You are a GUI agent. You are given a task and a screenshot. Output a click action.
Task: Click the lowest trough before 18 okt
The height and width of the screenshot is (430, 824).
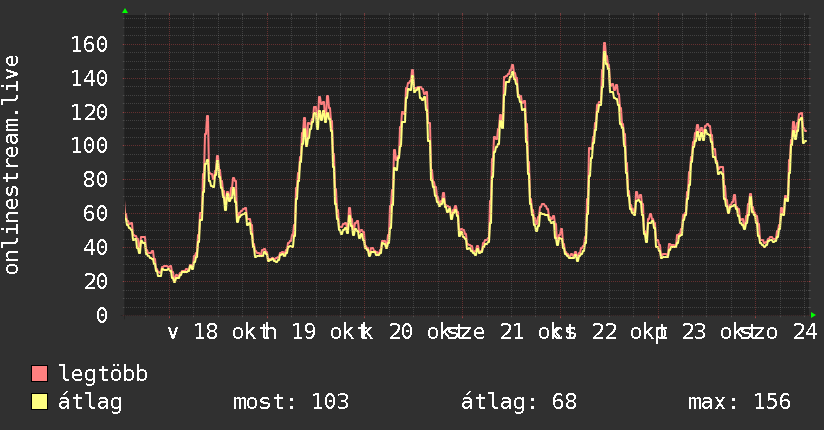pyautogui.click(x=174, y=280)
